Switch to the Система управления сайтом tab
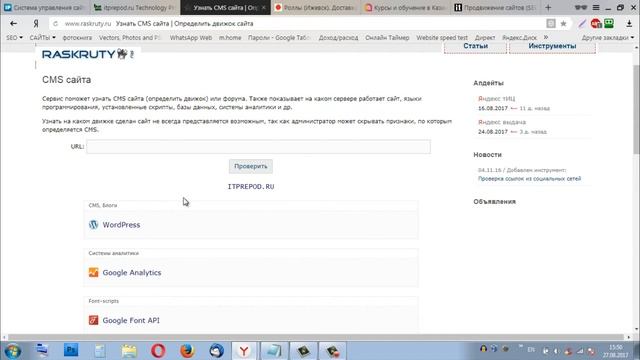This screenshot has width=640, height=360. 44,7
